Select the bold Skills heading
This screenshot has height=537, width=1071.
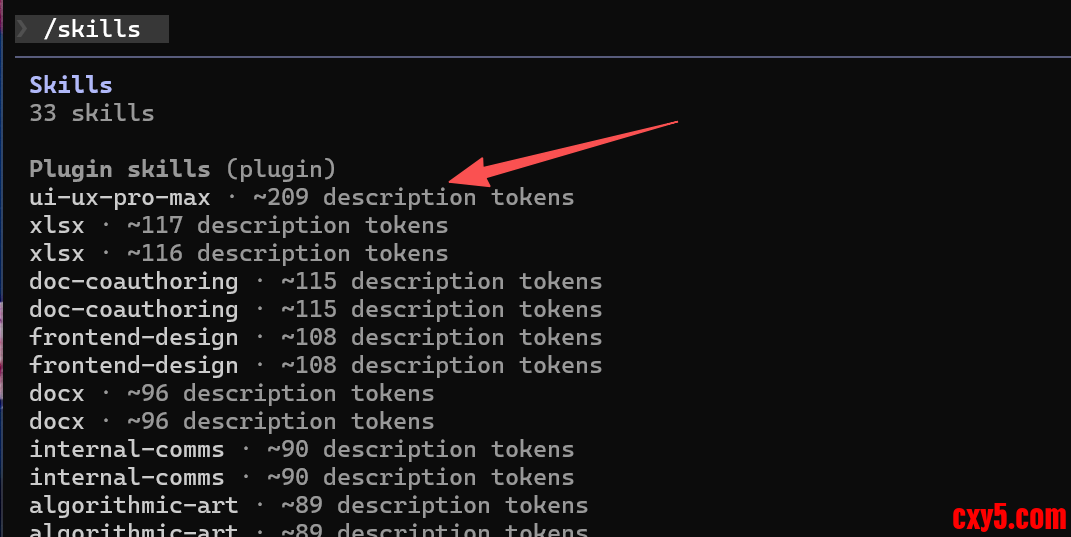tap(71, 85)
